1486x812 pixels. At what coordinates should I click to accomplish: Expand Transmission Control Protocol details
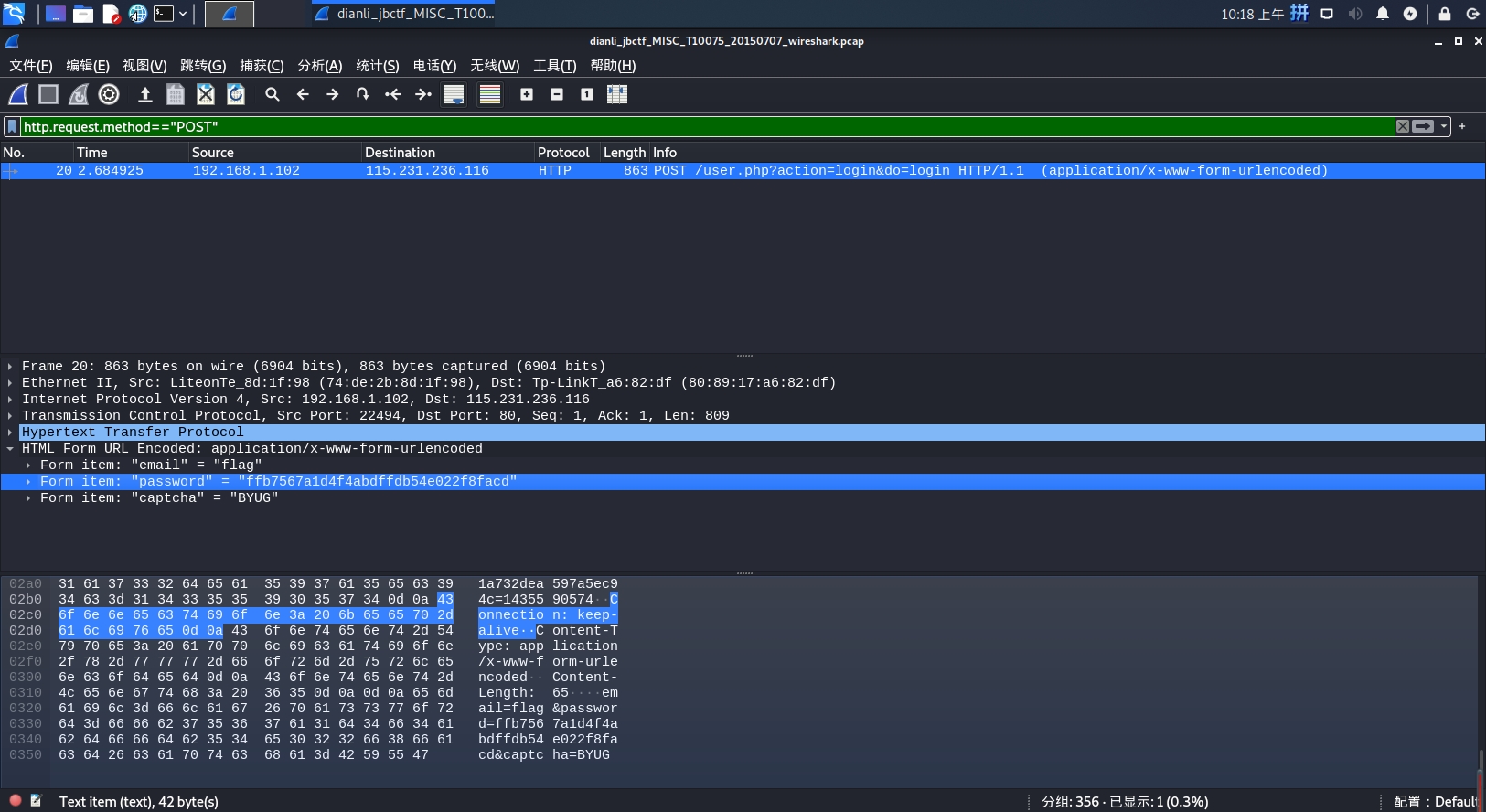point(10,416)
